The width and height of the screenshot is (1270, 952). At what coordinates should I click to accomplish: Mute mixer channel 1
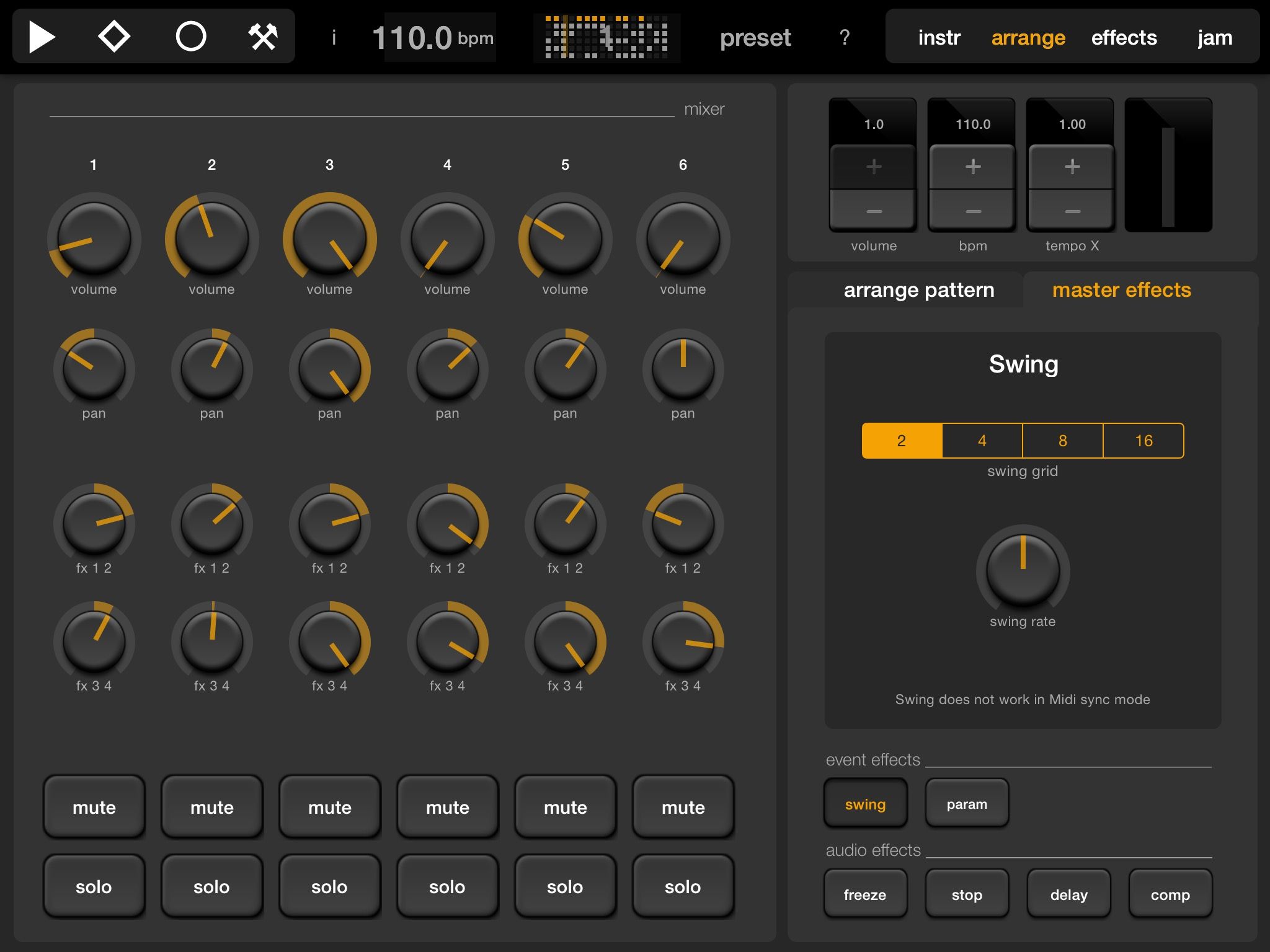94,807
